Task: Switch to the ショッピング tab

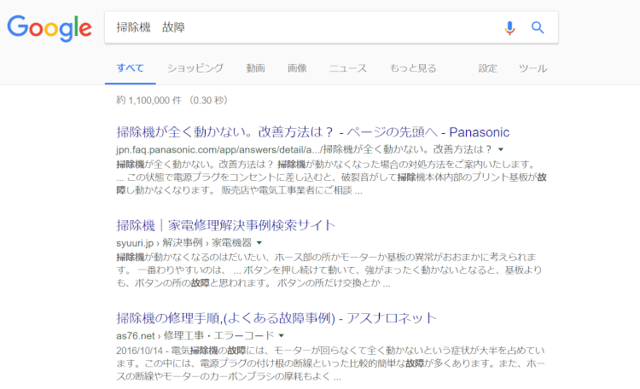Action: pyautogui.click(x=195, y=68)
